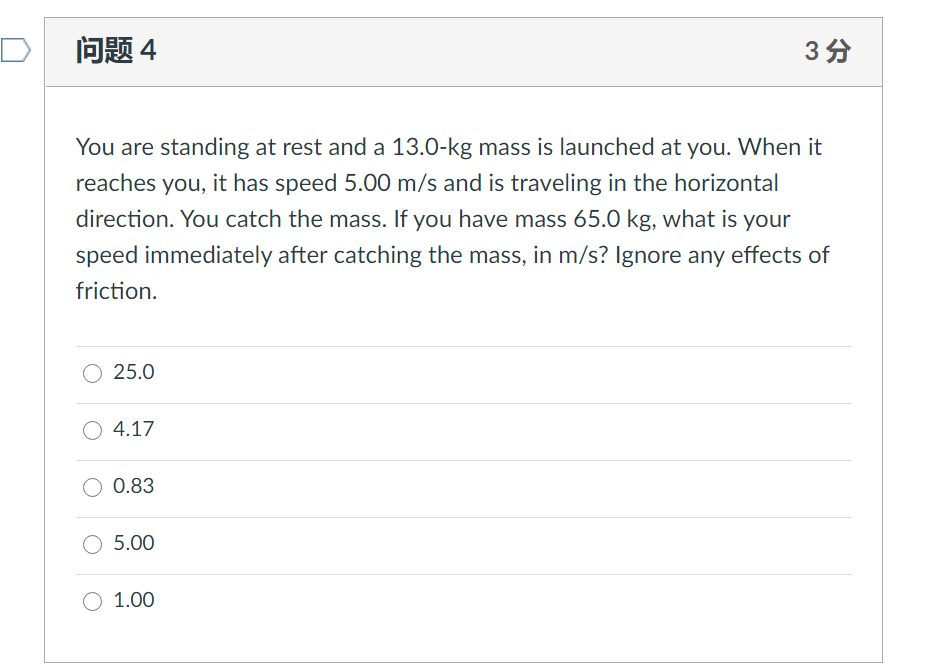Viewport: 937px width, 672px height.
Task: Click the row containing answer 1.00
Action: click(x=465, y=600)
